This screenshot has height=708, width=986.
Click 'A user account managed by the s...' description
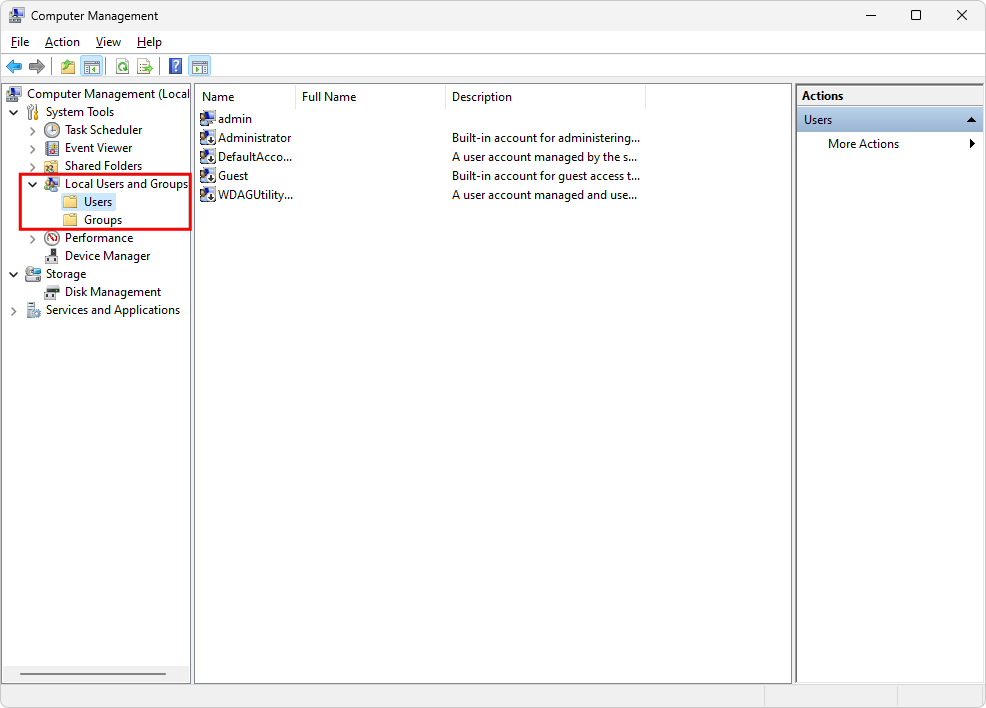[545, 157]
